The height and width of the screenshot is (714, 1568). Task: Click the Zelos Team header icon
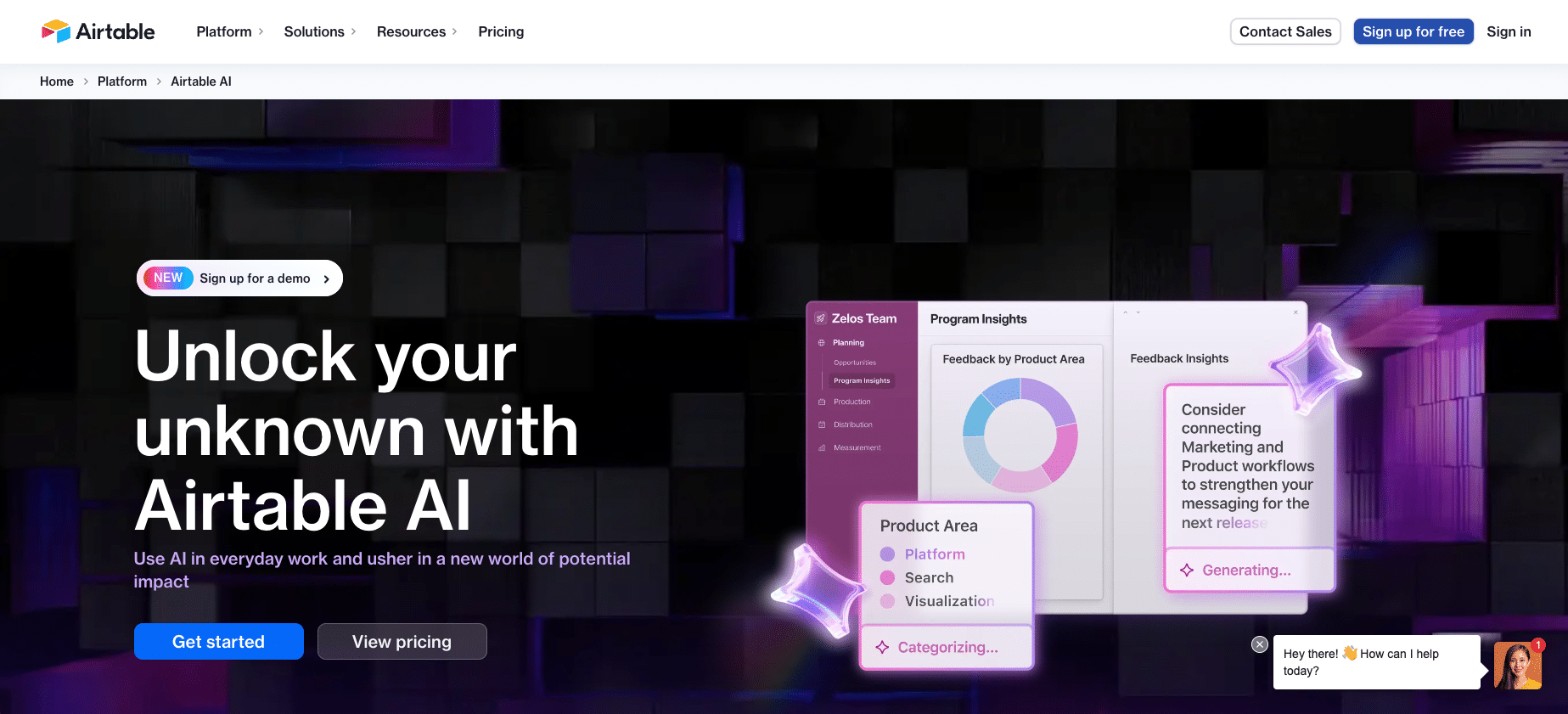[821, 318]
